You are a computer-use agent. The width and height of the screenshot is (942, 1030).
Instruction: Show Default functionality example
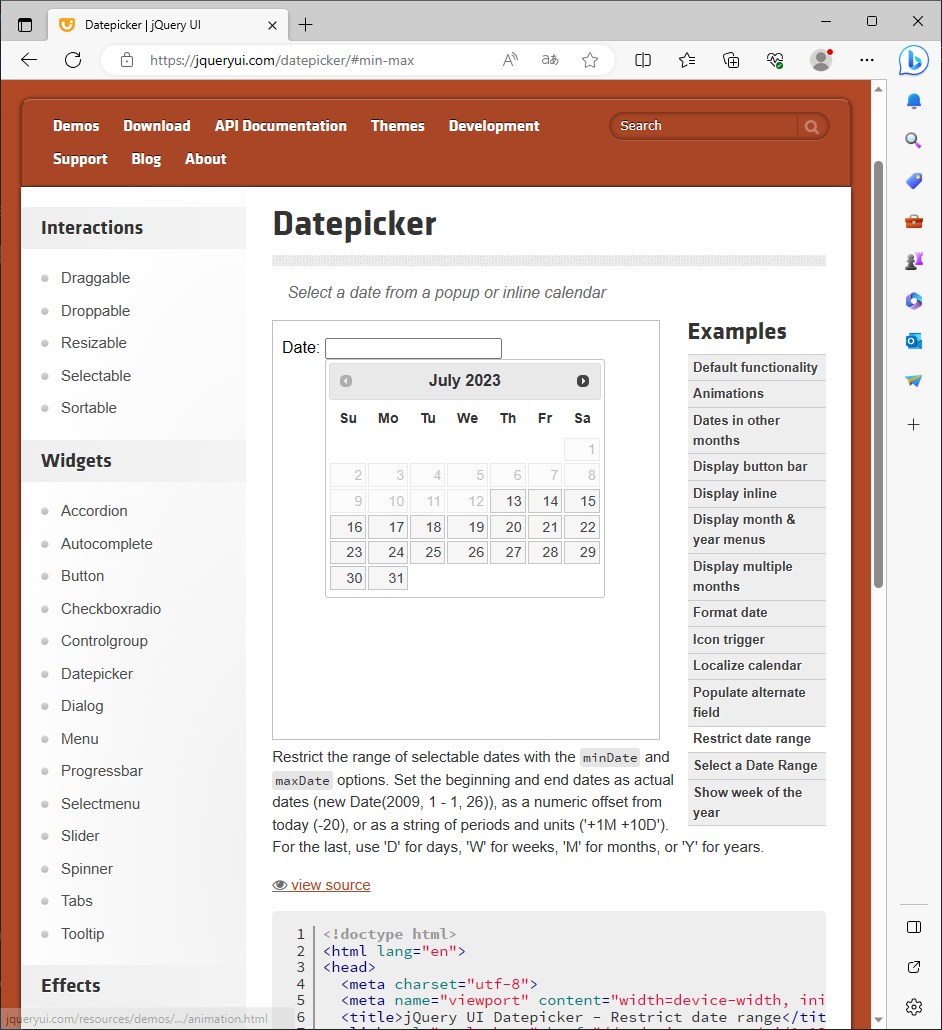coord(757,367)
